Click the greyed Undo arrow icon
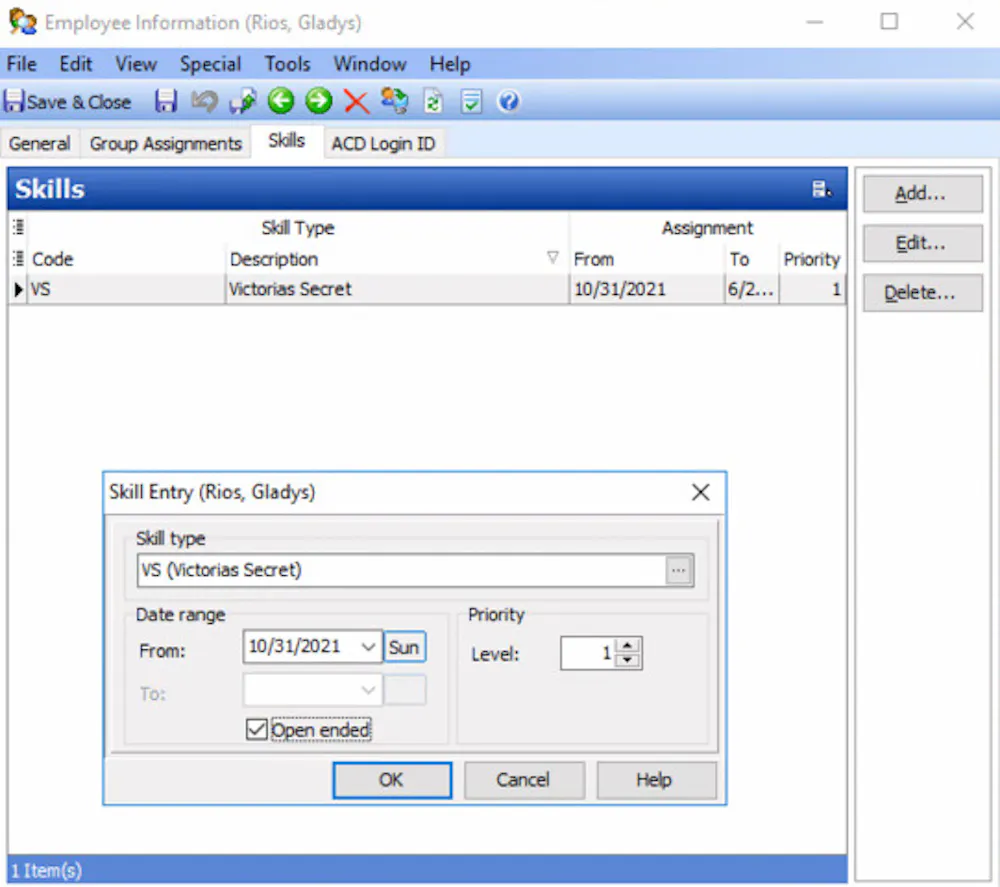 tap(204, 101)
